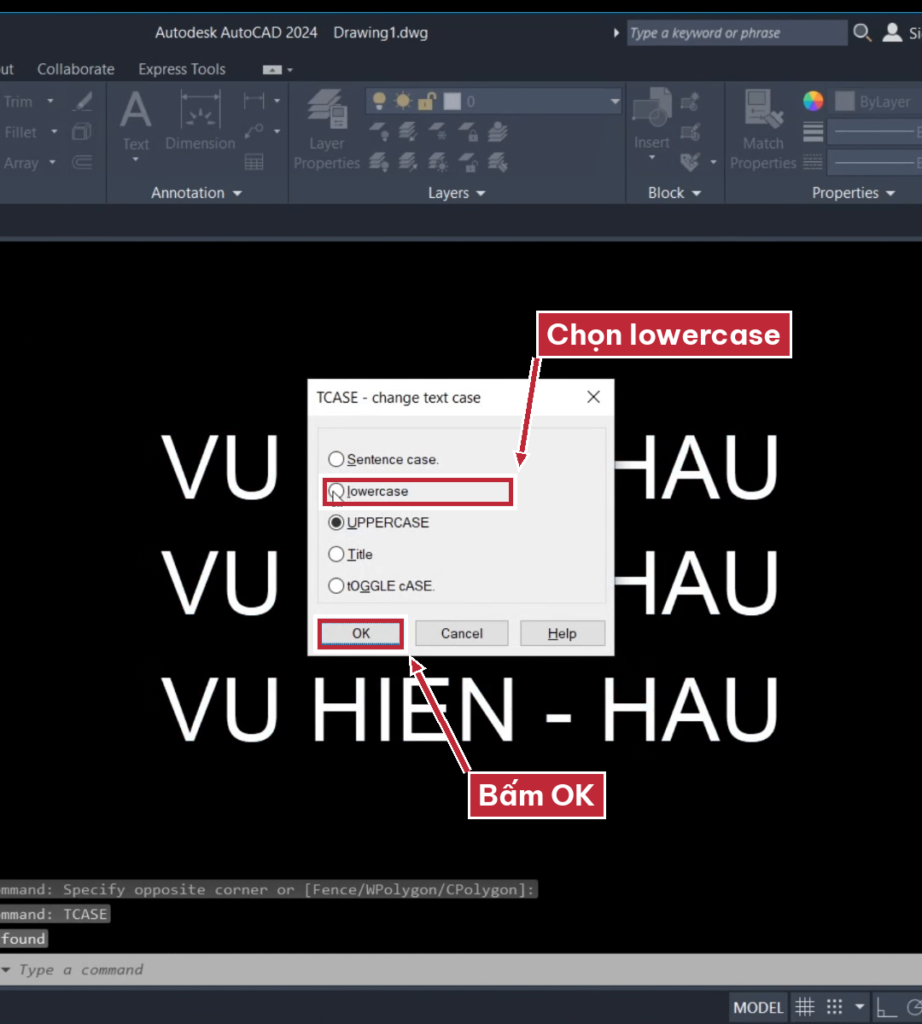Click the Layer Unlock icon
Viewport: 922px width, 1024px height.
point(468,162)
